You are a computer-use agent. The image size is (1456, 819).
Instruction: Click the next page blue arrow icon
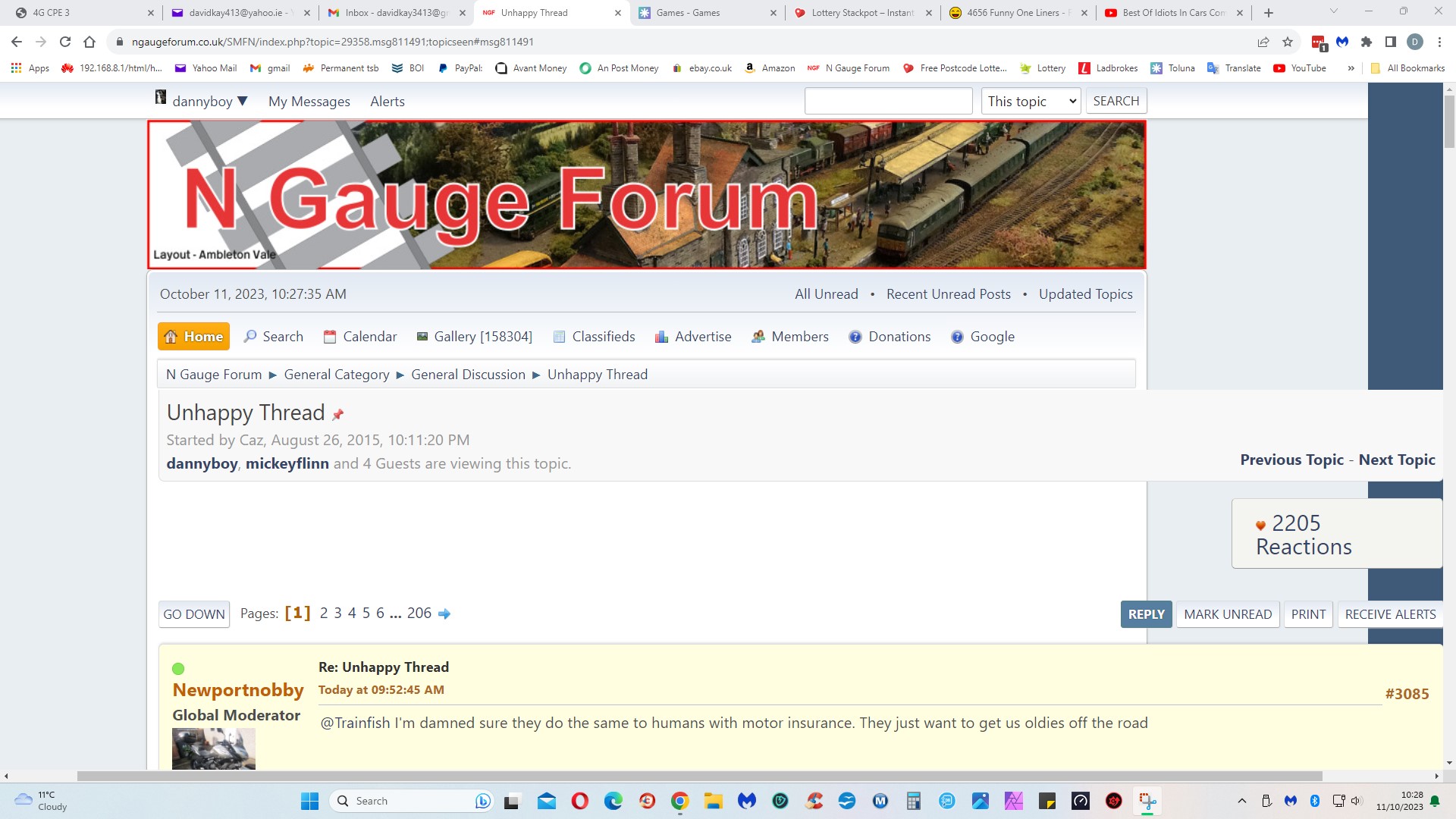point(444,613)
